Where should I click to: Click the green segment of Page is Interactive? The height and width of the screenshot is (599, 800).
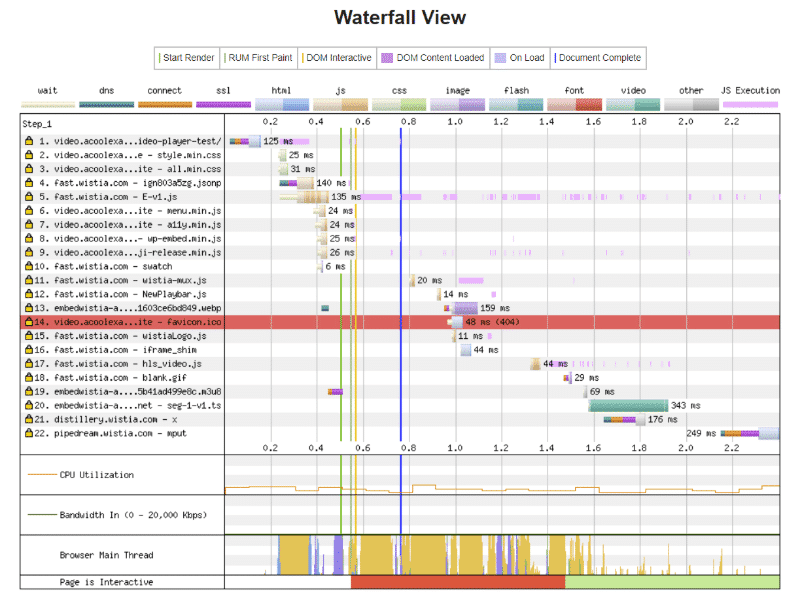coord(672,582)
